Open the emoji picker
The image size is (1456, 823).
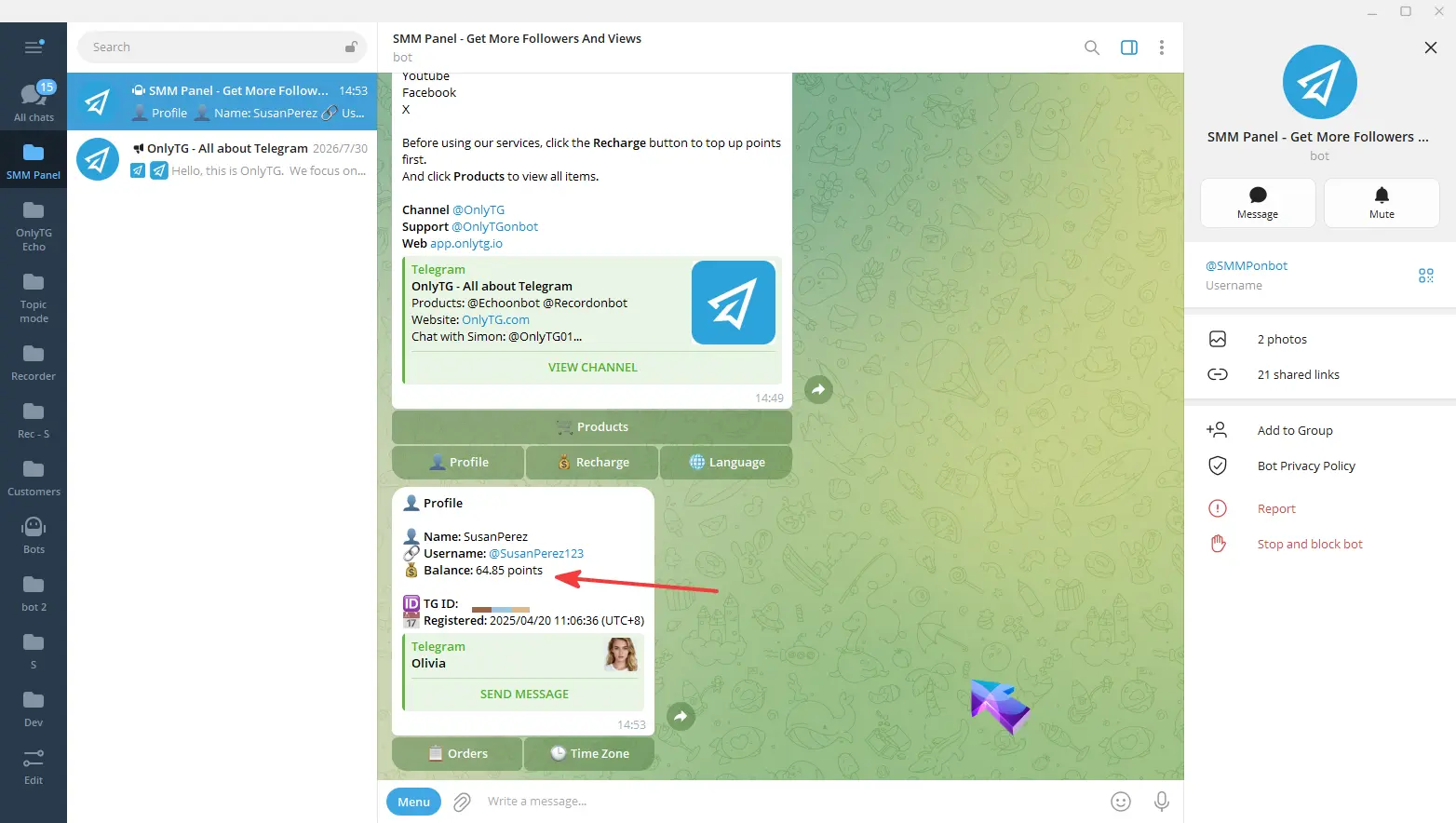(x=1121, y=802)
